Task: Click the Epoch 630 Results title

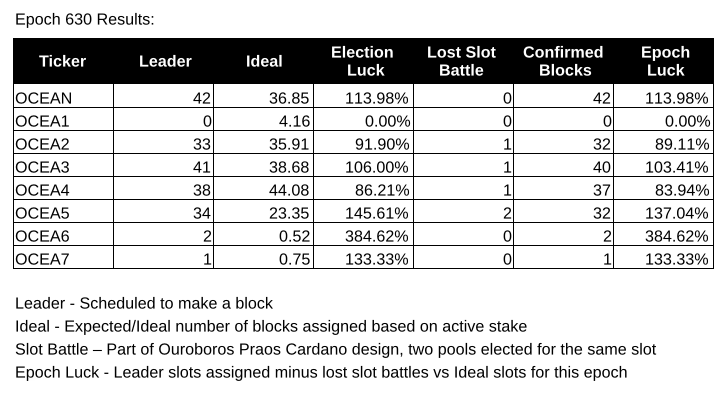Action: pyautogui.click(x=85, y=19)
